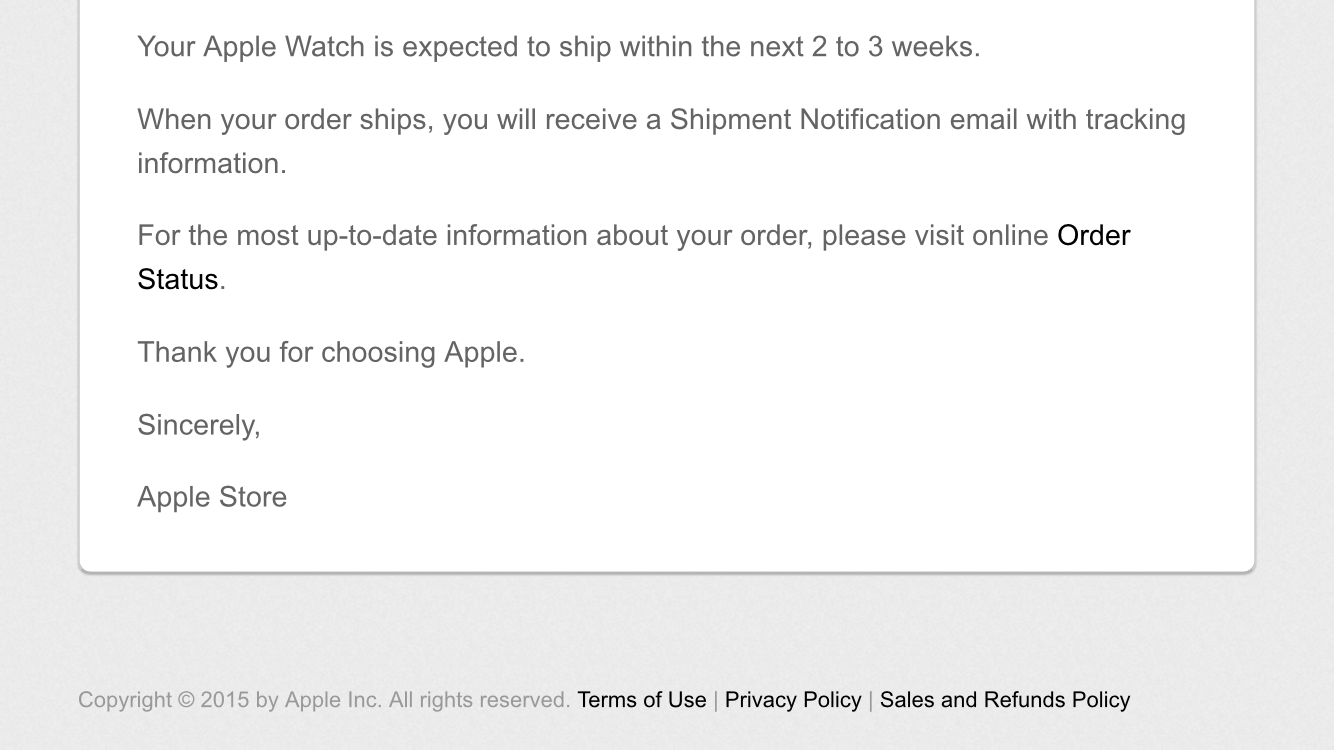This screenshot has width=1334, height=750.
Task: Click the "All rights reserved." footer text
Action: 479,700
